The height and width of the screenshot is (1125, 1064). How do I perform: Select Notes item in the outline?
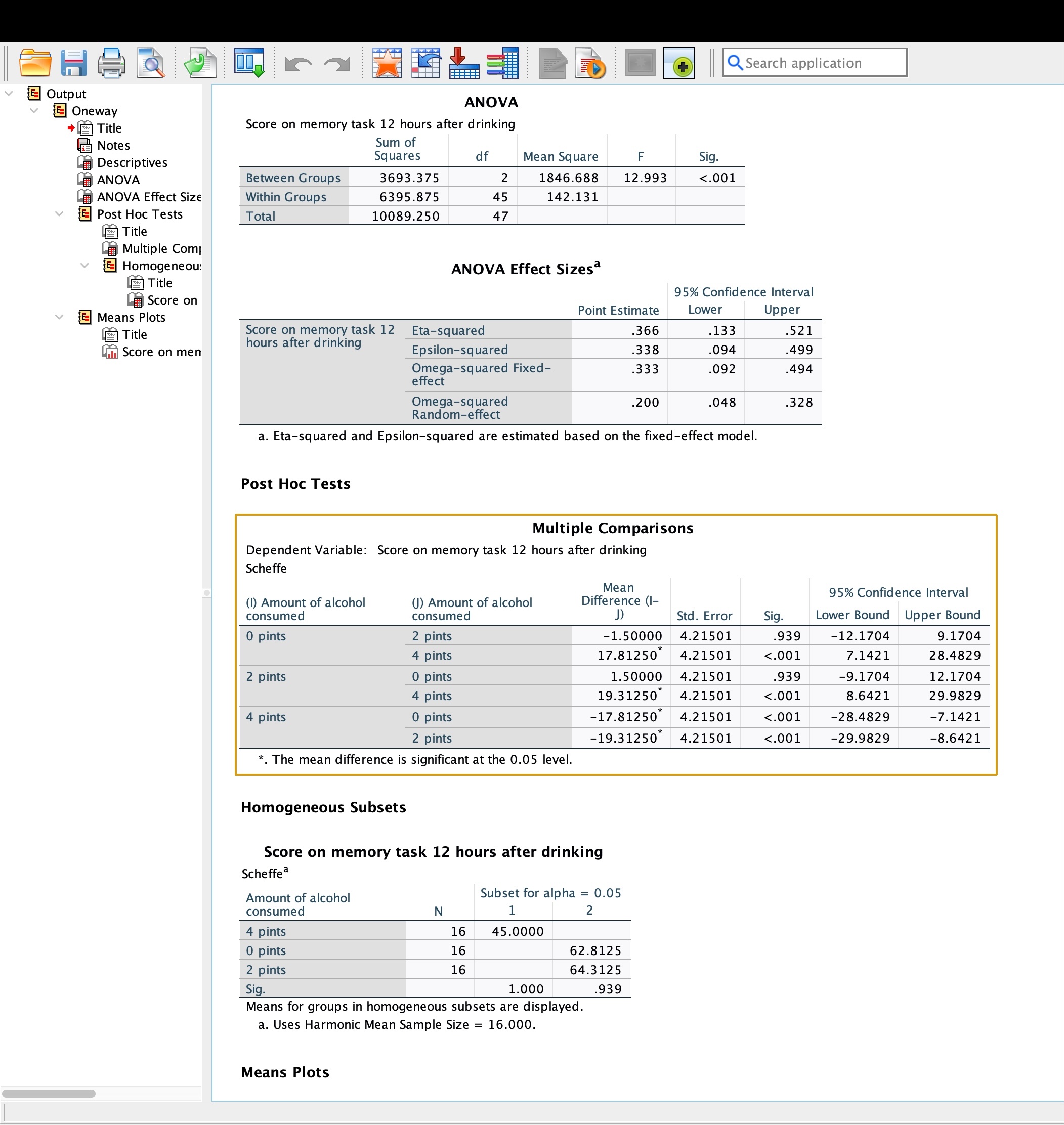pos(113,145)
